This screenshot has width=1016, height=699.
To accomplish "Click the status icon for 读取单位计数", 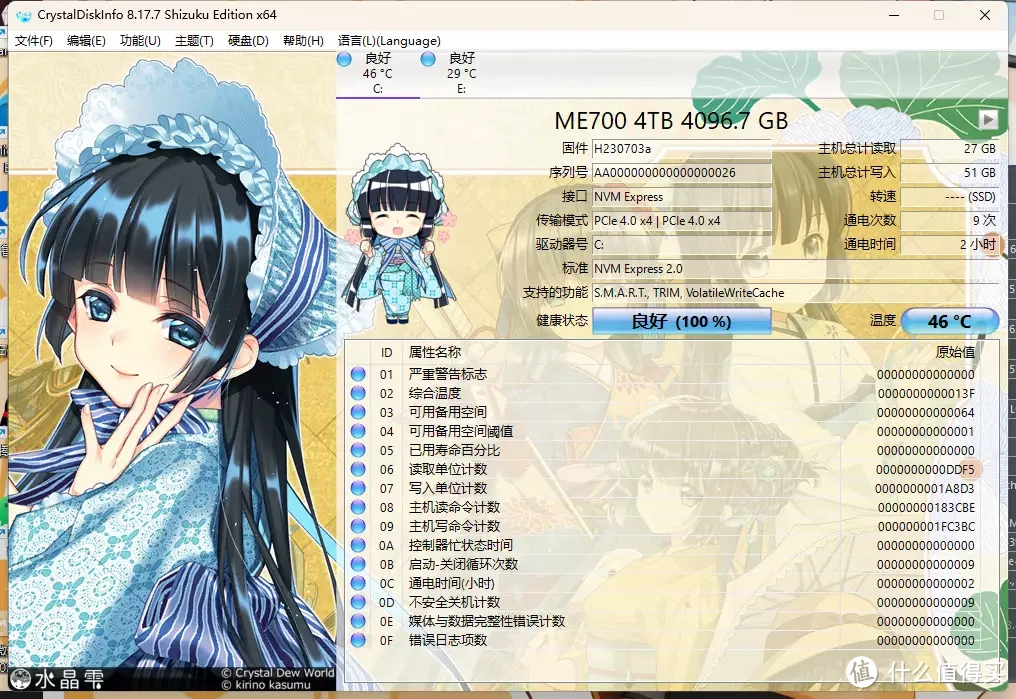I will (x=358, y=469).
